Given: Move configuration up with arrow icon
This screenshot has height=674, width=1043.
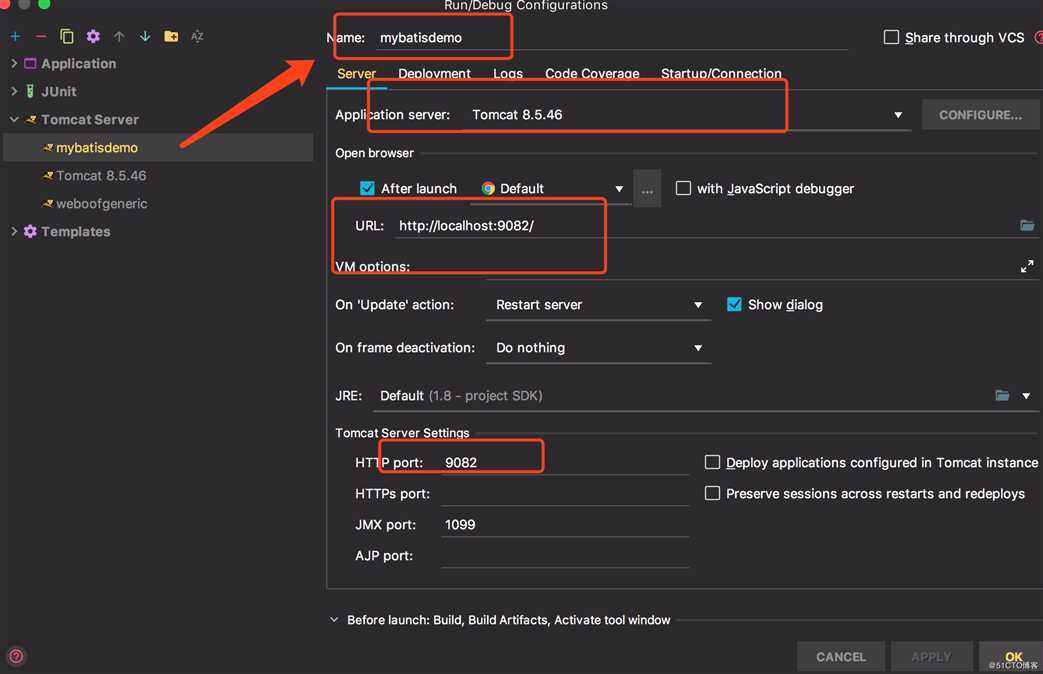Looking at the screenshot, I should pyautogui.click(x=119, y=37).
